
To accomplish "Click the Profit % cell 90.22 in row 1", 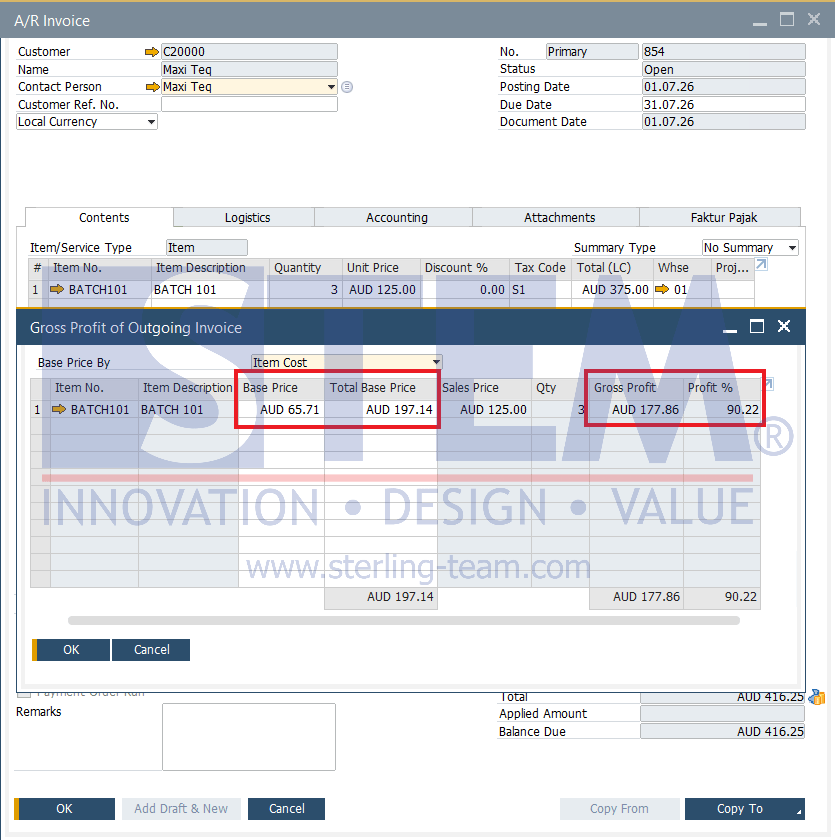I will 722,410.
